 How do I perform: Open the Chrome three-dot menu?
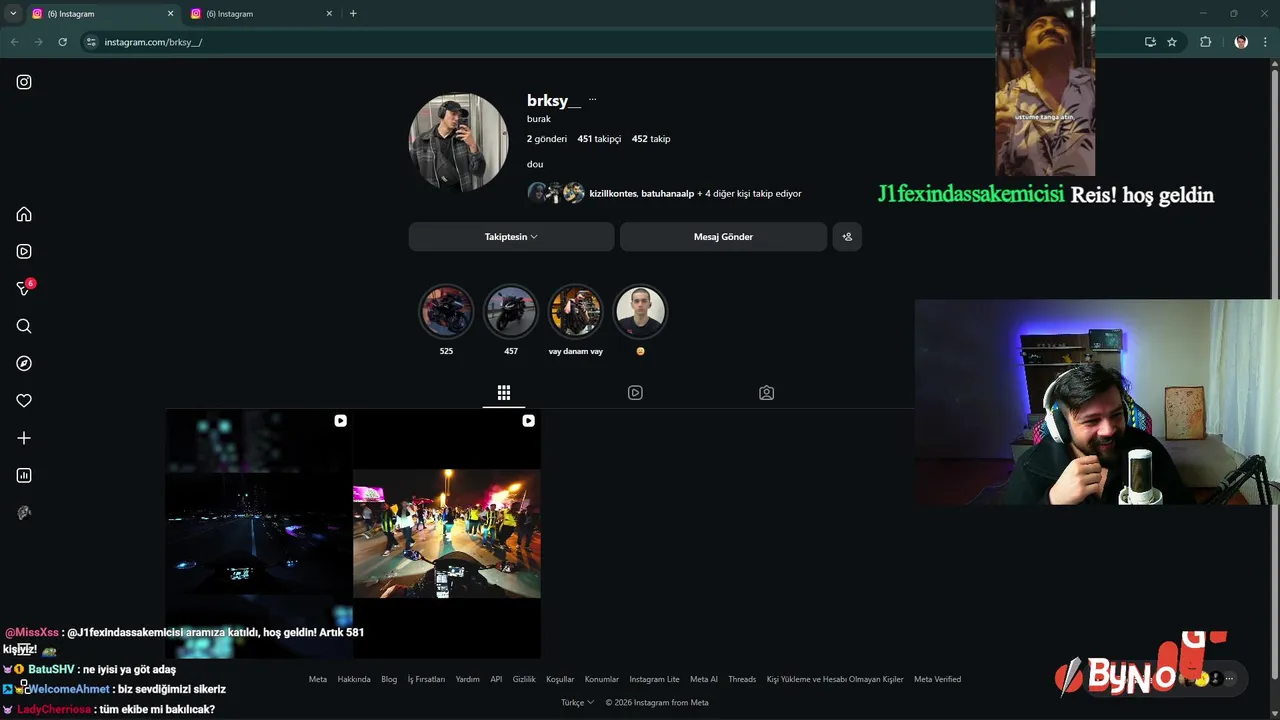pos(1265,42)
